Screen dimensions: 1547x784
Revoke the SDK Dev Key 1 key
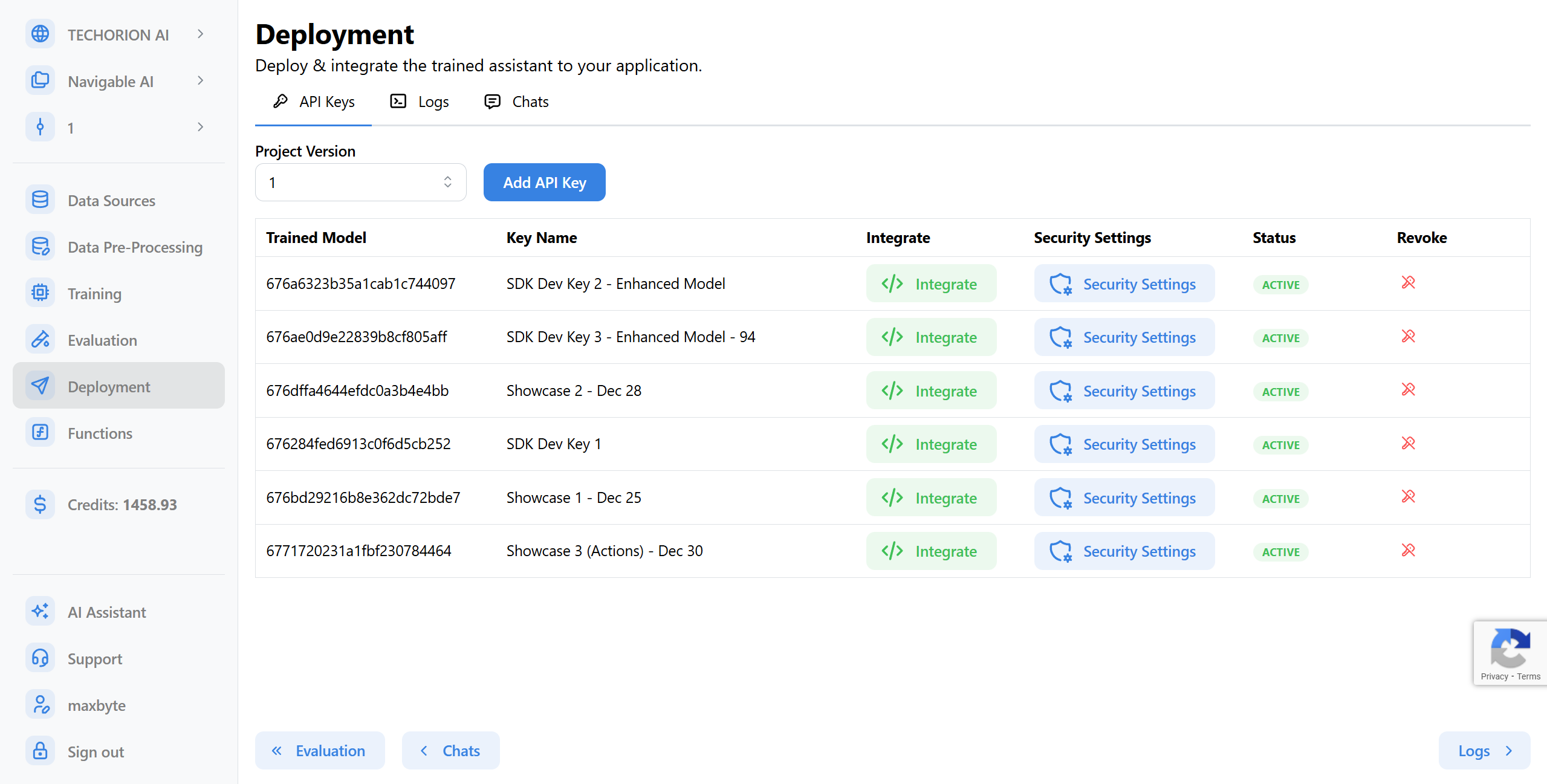[1408, 444]
